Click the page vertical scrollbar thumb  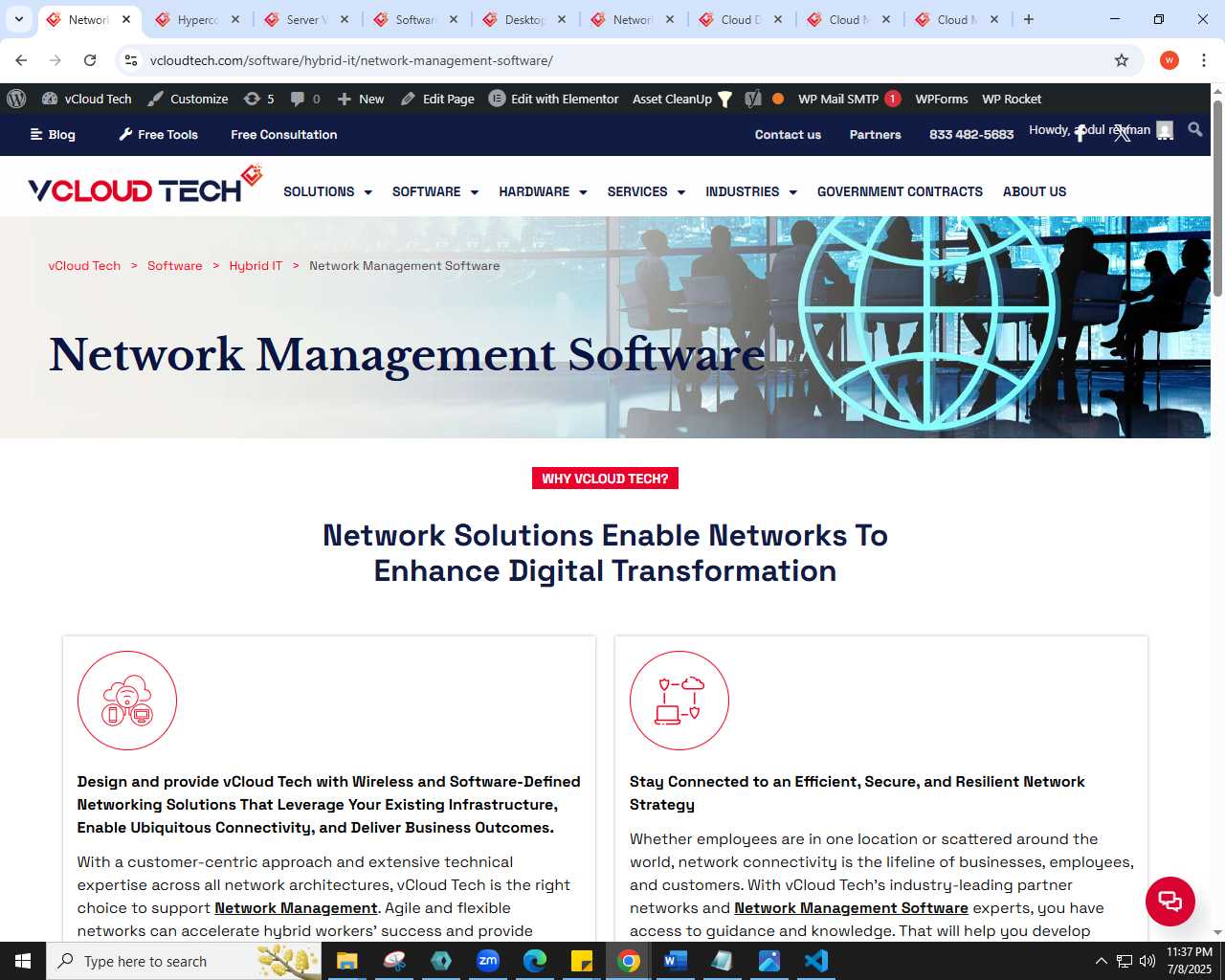[1217, 198]
